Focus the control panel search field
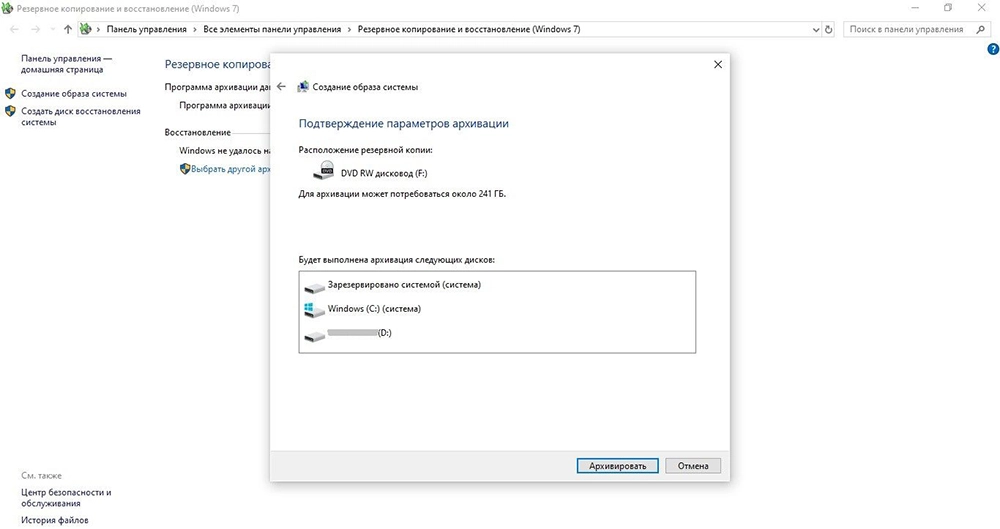The image size is (1000, 529). point(903,30)
